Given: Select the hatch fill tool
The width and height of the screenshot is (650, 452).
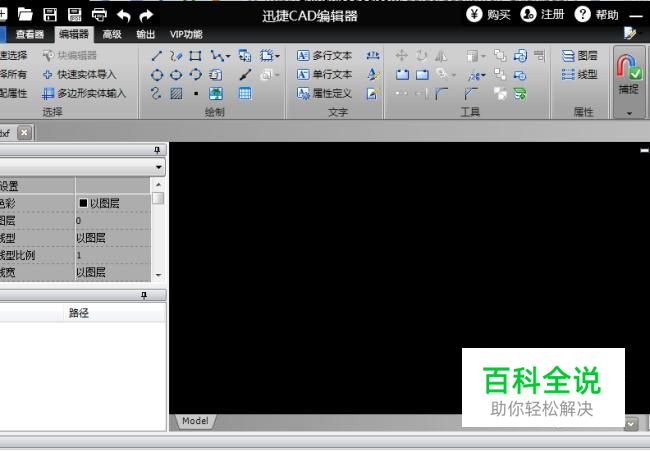Looking at the screenshot, I should coord(176,94).
